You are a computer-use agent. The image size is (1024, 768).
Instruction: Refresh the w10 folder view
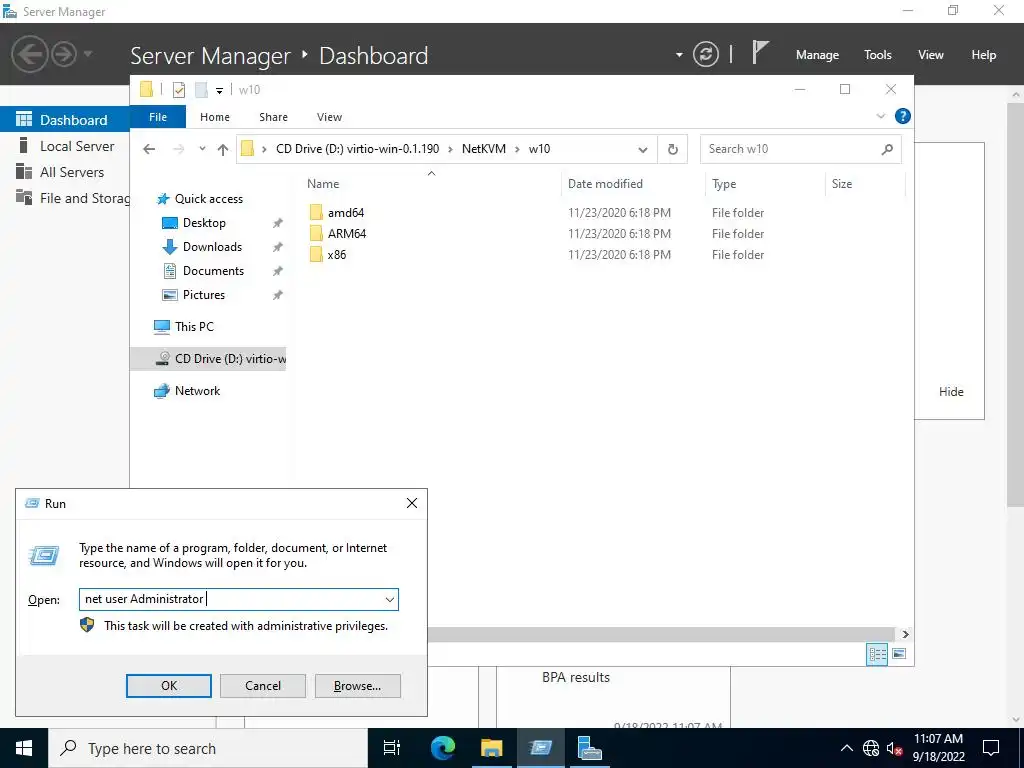click(x=673, y=149)
